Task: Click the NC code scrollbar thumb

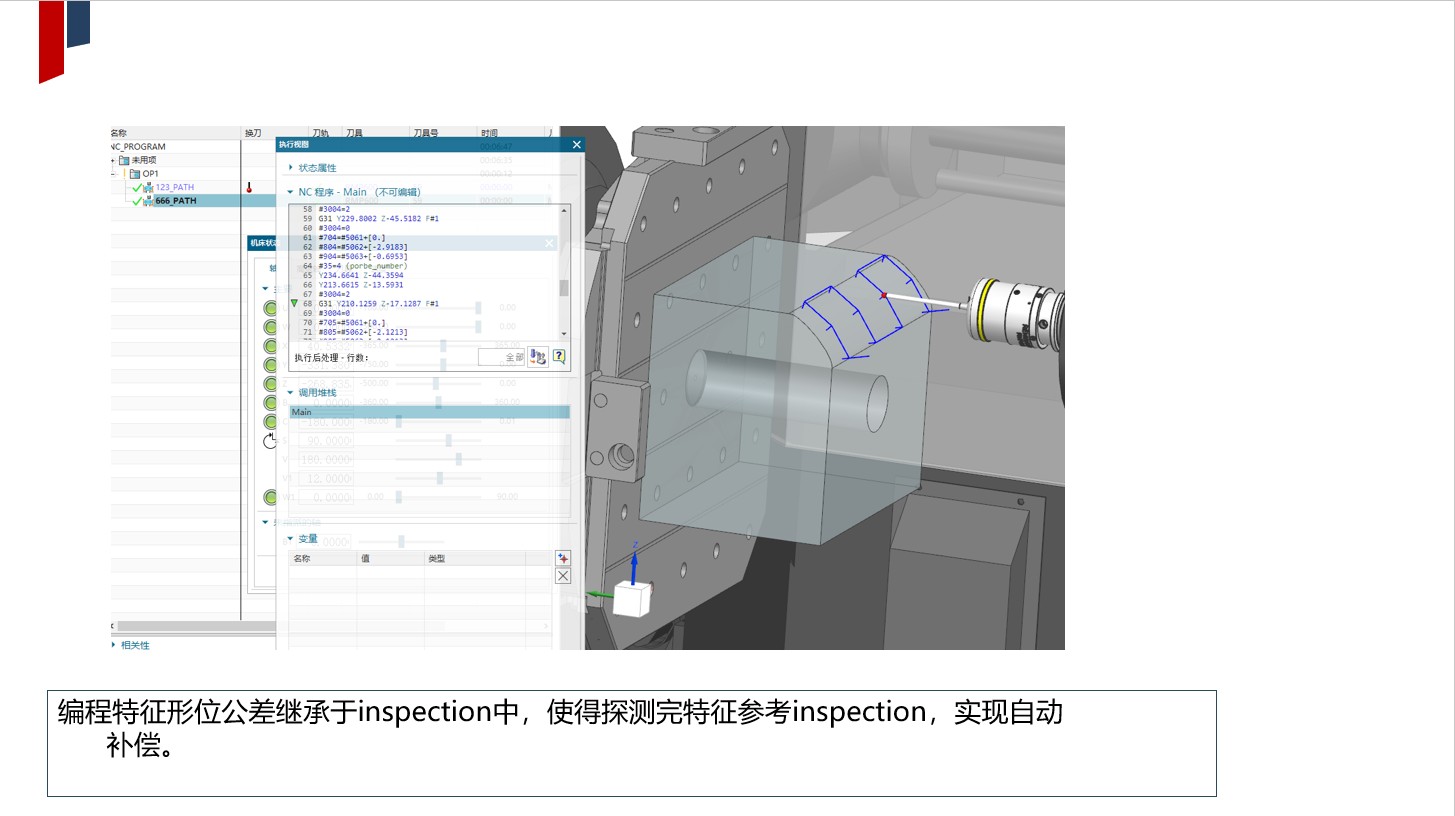Action: click(564, 288)
